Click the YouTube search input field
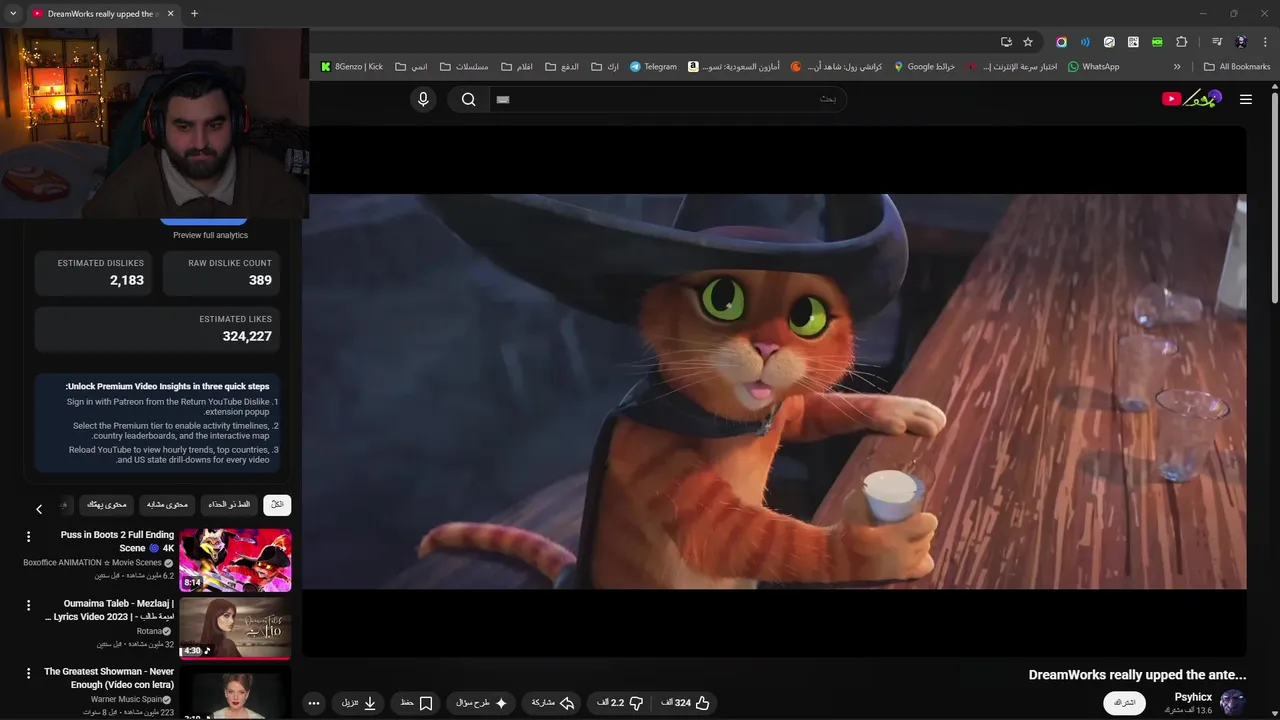This screenshot has width=1280, height=720. [668, 99]
